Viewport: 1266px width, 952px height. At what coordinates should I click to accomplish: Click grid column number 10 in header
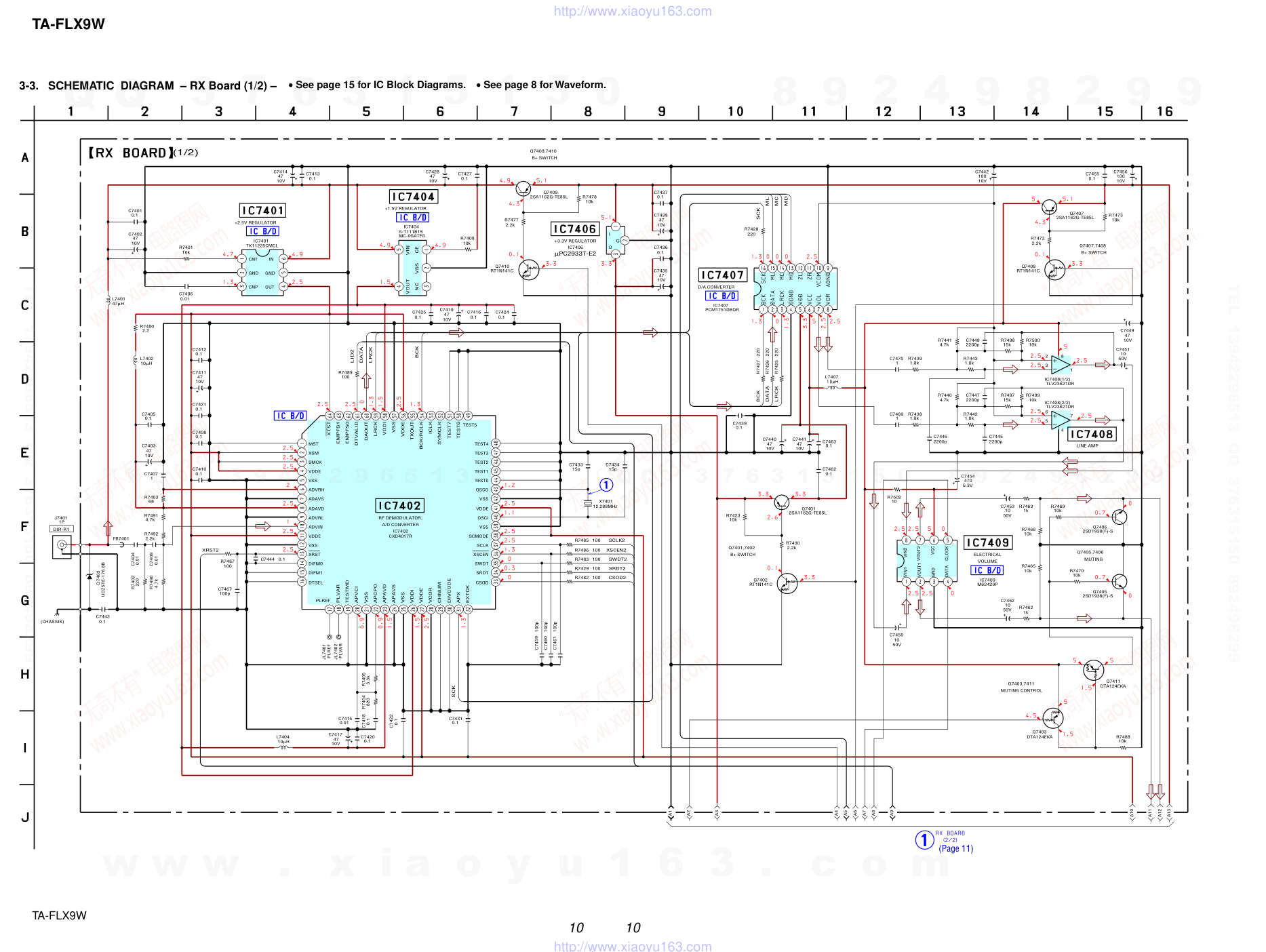(x=736, y=112)
